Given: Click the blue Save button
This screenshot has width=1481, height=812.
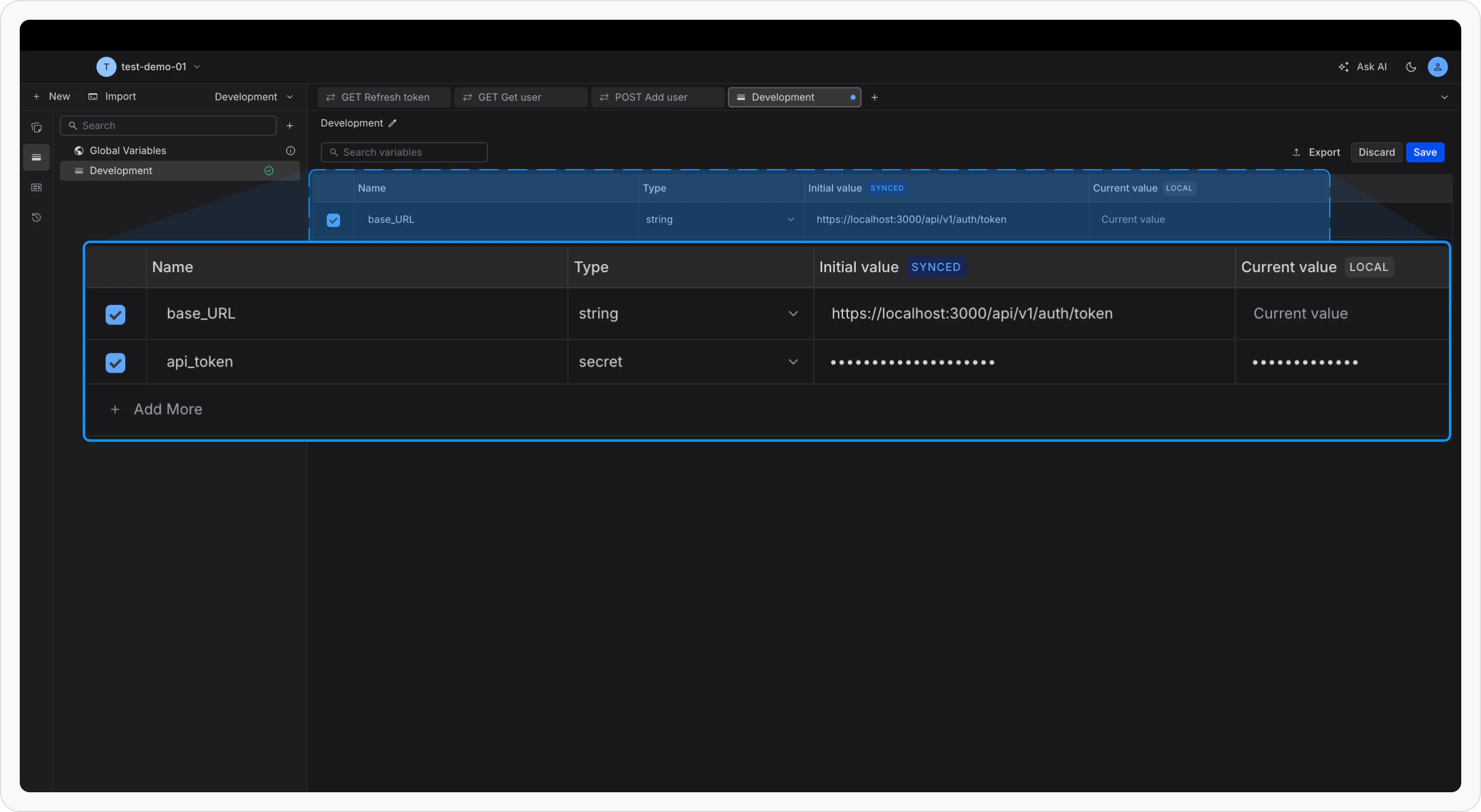Looking at the screenshot, I should click(x=1425, y=152).
